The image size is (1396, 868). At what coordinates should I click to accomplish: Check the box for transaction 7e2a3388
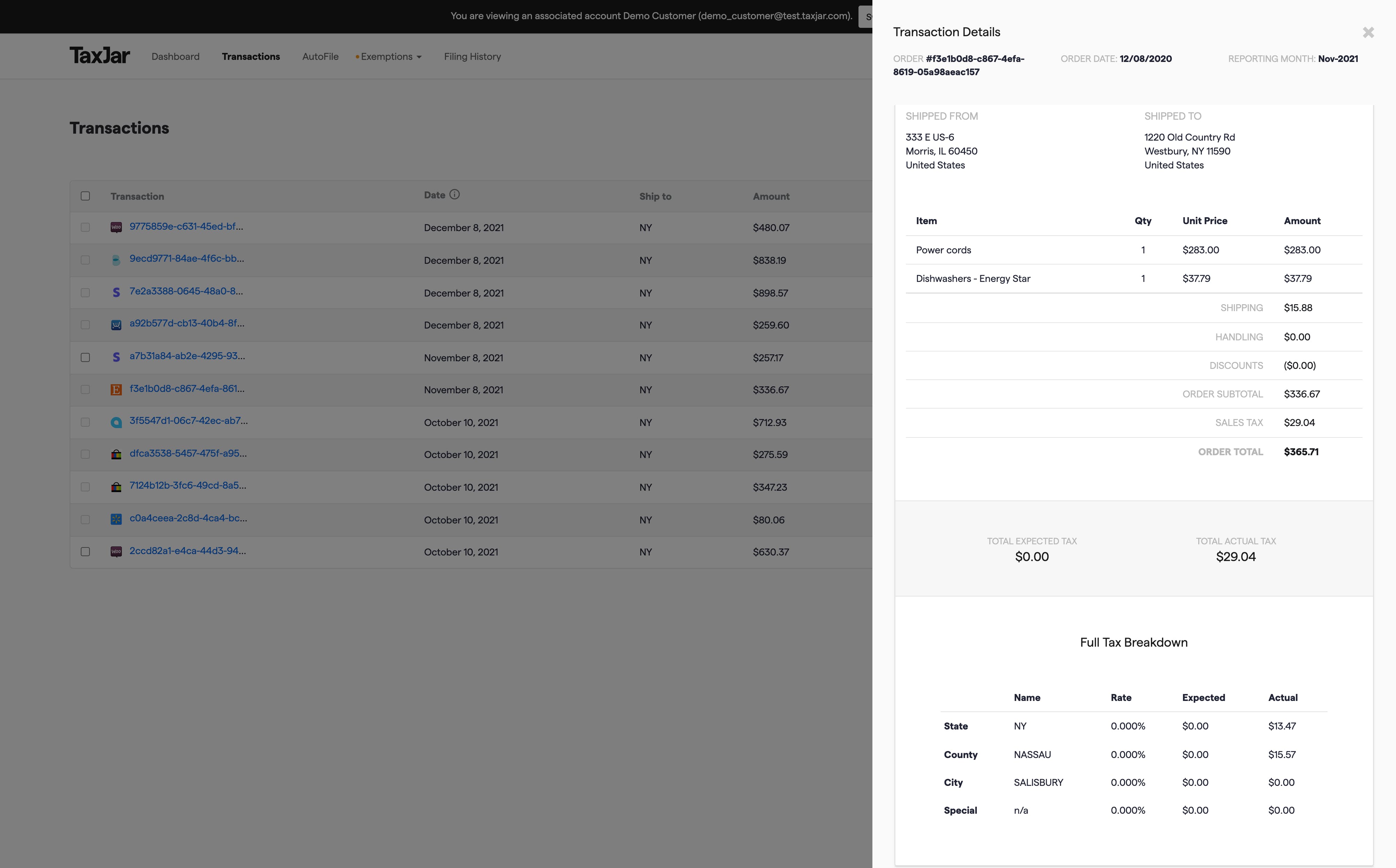(x=85, y=293)
